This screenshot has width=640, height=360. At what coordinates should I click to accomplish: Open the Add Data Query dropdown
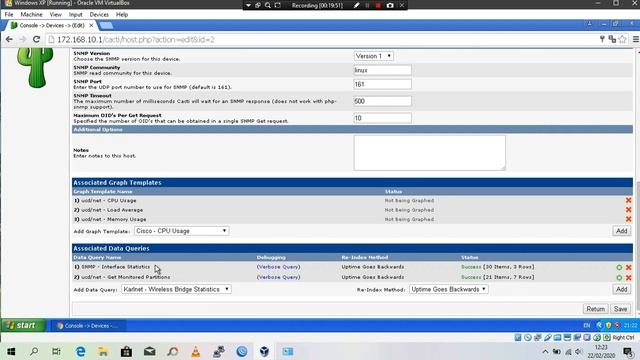(176, 289)
